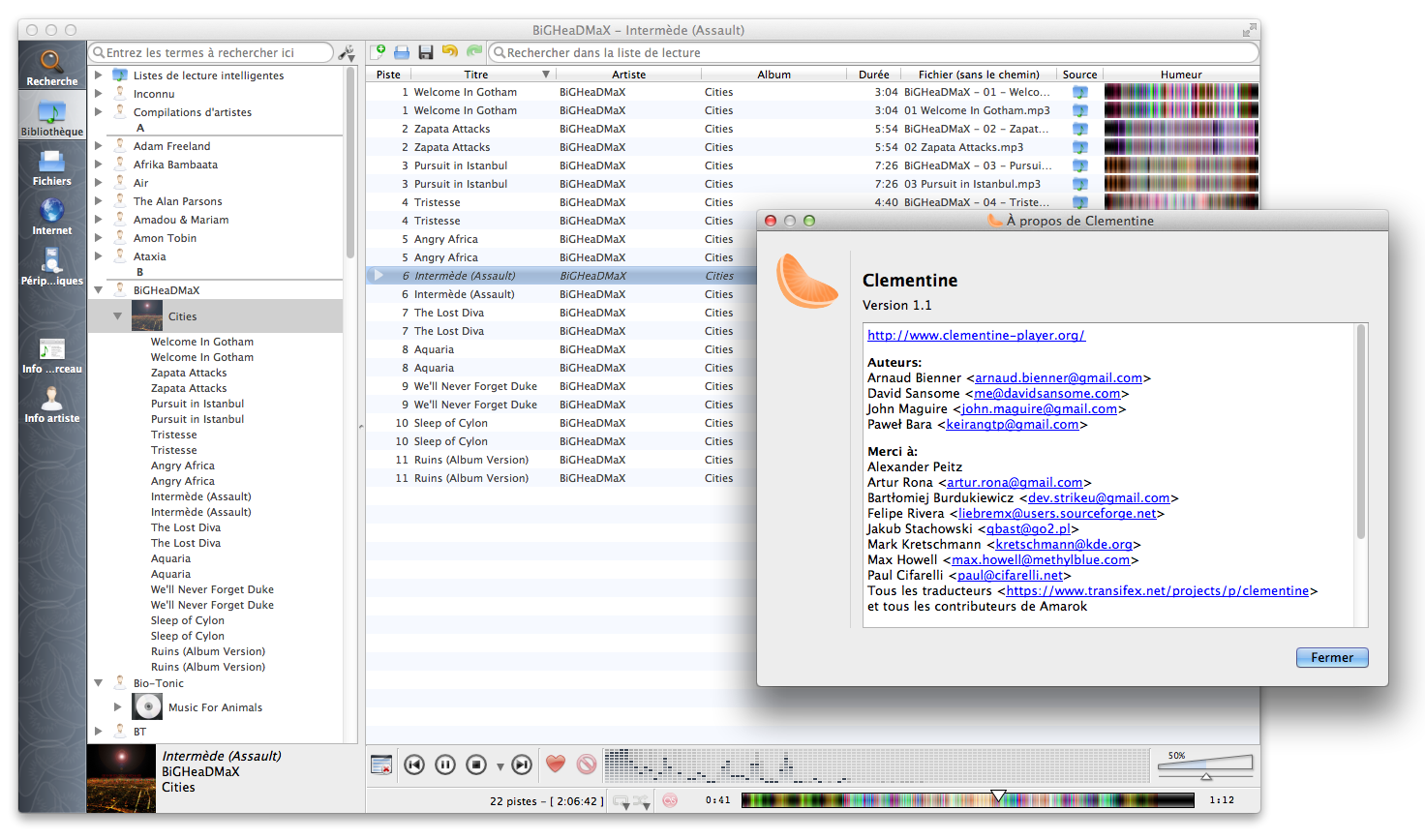
Task: Print the playlist with the printer icon
Action: pyautogui.click(x=403, y=51)
